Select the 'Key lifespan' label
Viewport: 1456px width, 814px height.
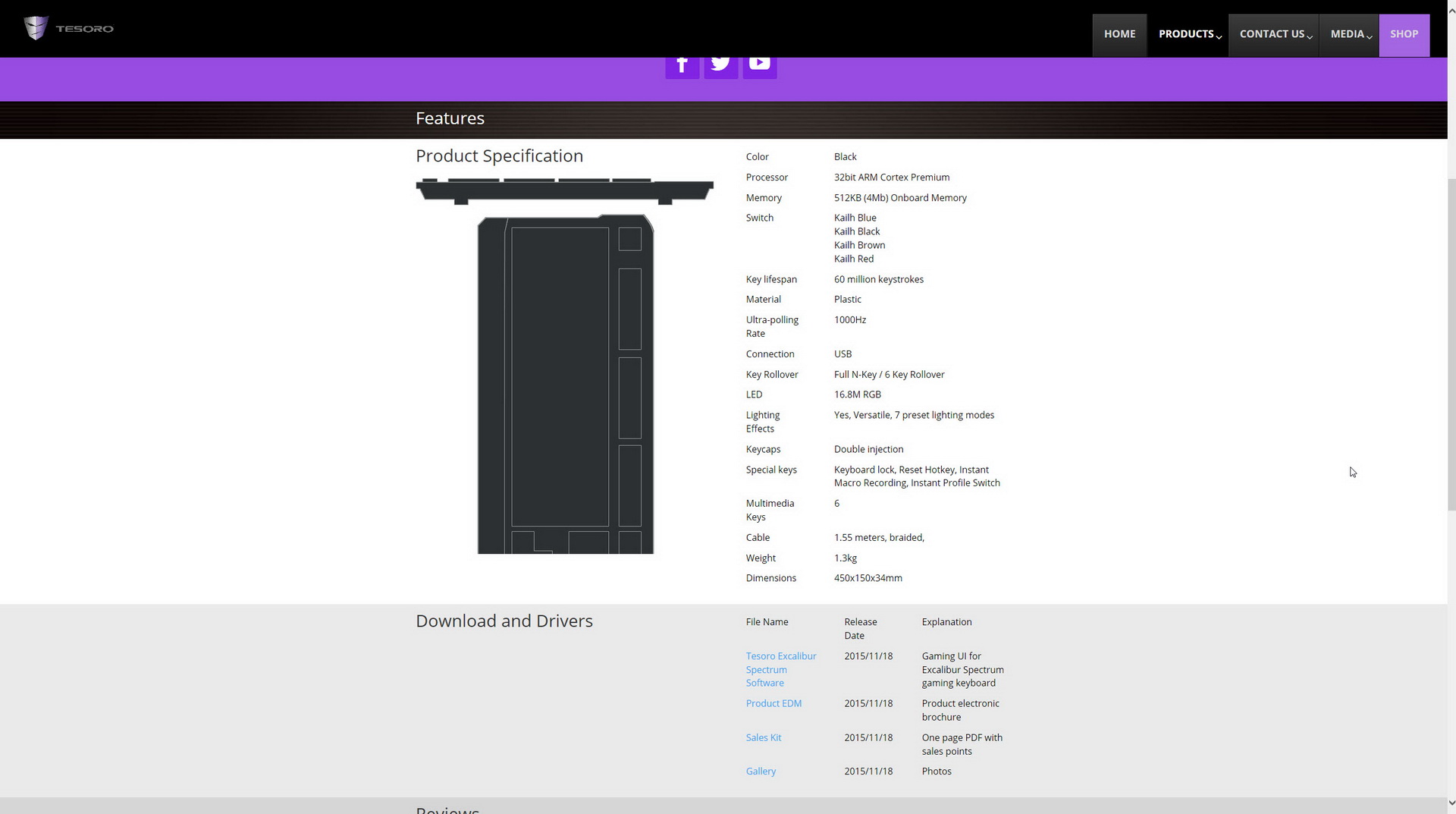coord(771,279)
